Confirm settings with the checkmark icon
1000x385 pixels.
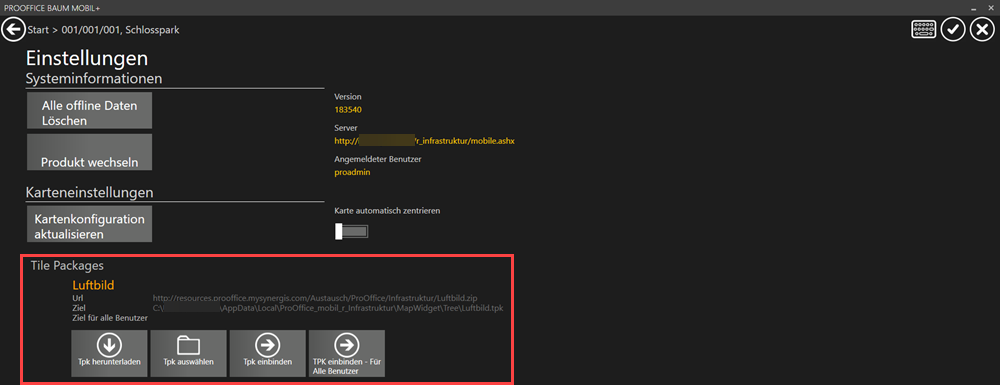click(x=953, y=30)
